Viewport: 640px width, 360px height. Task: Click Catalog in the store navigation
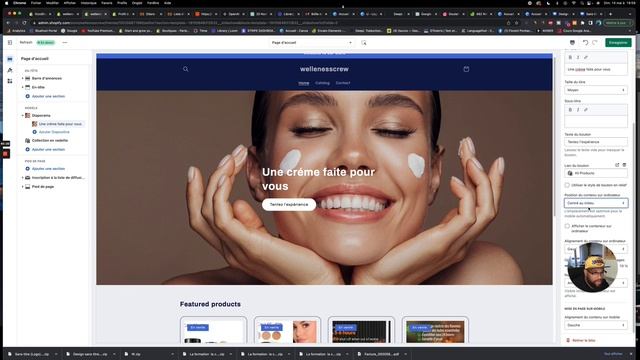click(x=322, y=83)
